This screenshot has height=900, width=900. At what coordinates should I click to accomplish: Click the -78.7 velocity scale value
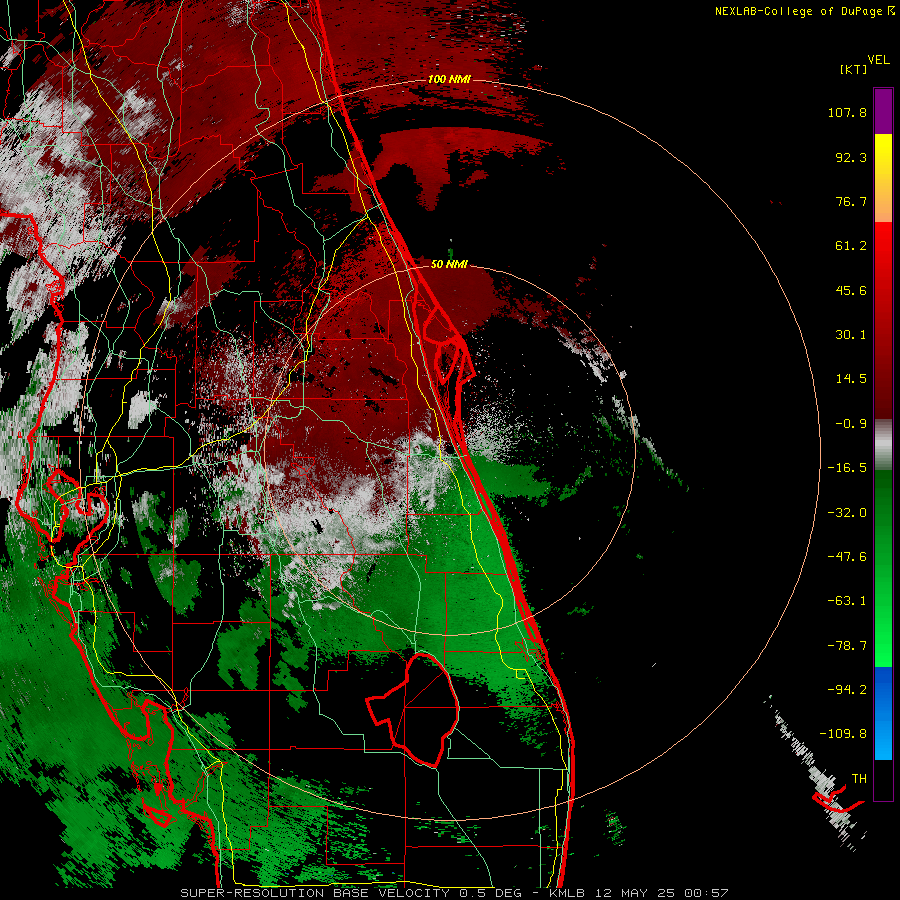tap(847, 646)
